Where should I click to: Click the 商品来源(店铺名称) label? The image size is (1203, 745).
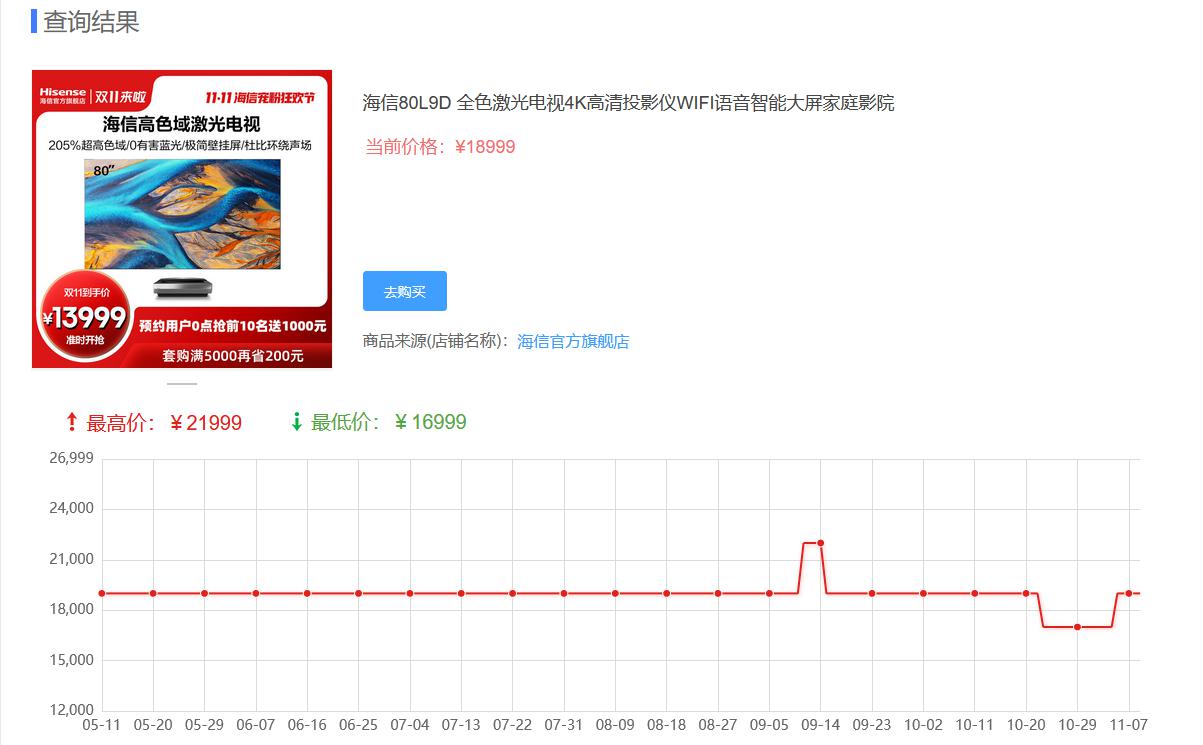(x=436, y=341)
